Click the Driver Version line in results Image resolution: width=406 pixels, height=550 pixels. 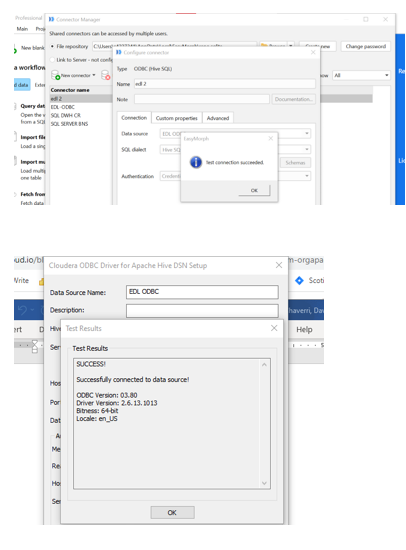click(117, 403)
